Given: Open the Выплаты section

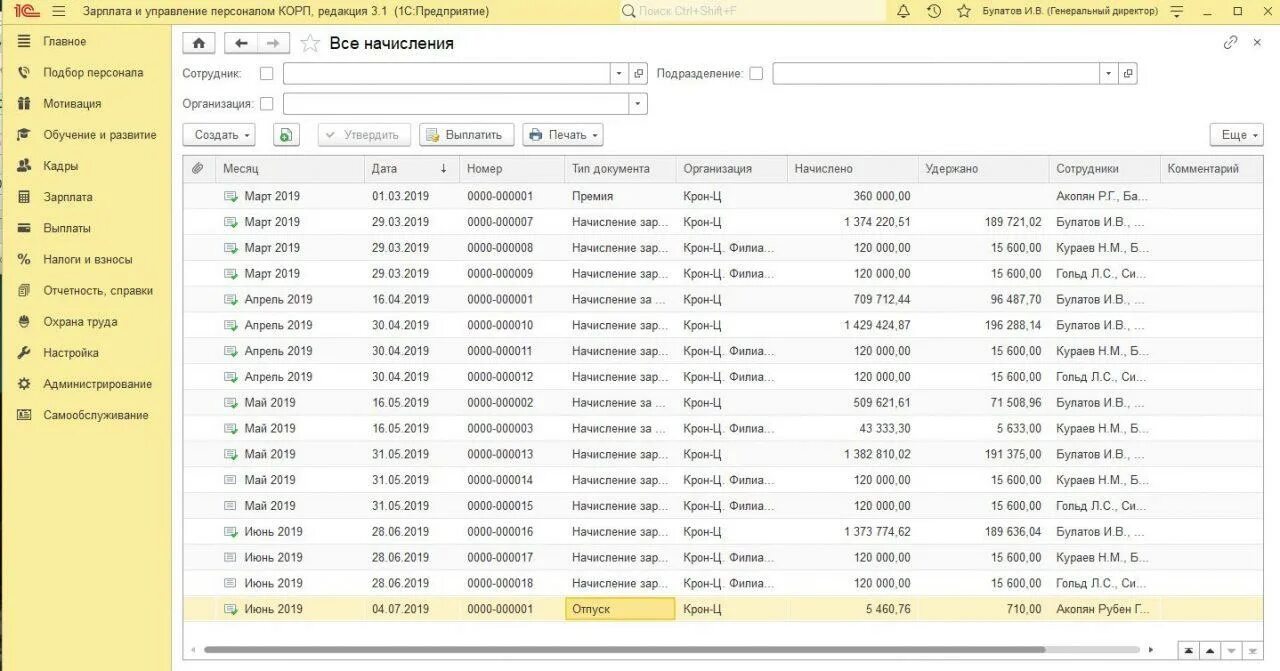Looking at the screenshot, I should 67,228.
